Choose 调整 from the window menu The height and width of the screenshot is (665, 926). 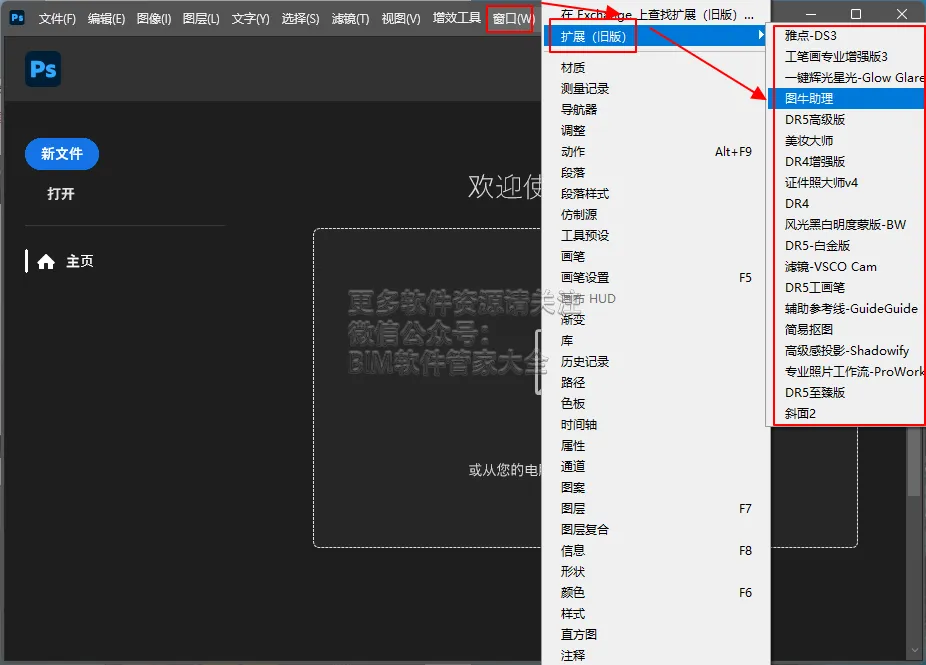coord(656,131)
